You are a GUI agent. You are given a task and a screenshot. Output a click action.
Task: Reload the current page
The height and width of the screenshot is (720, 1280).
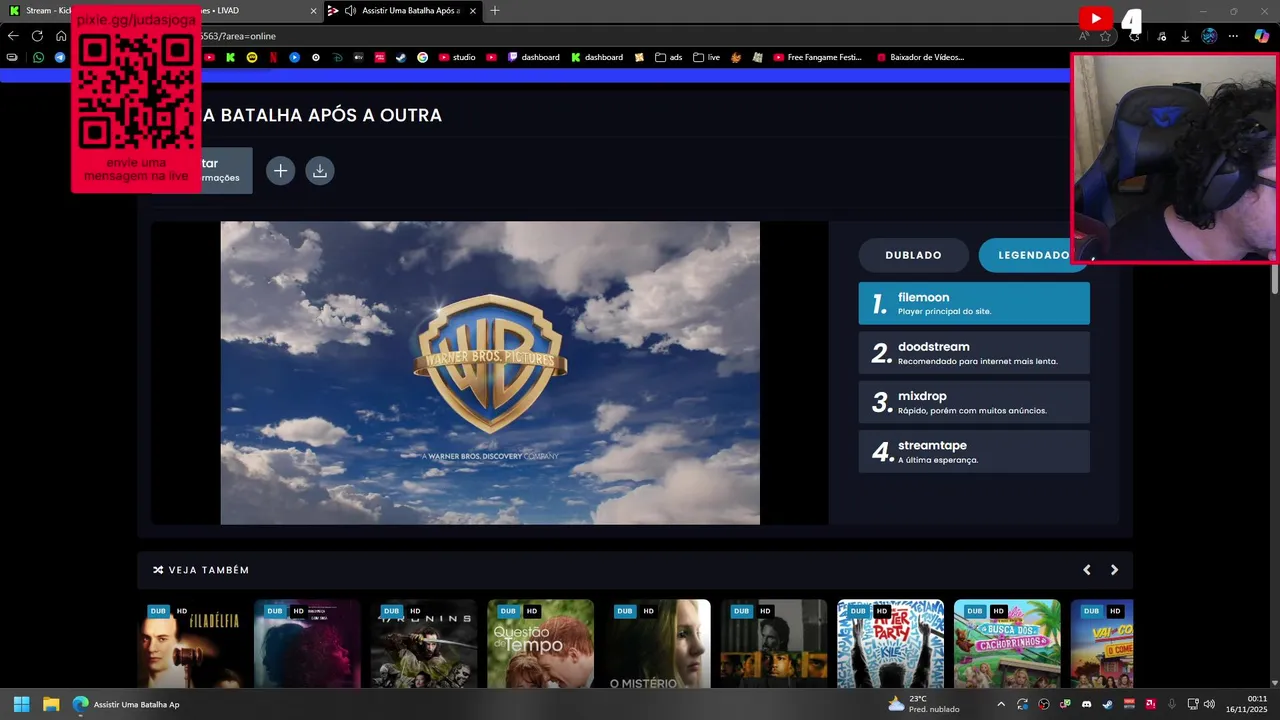pos(37,36)
